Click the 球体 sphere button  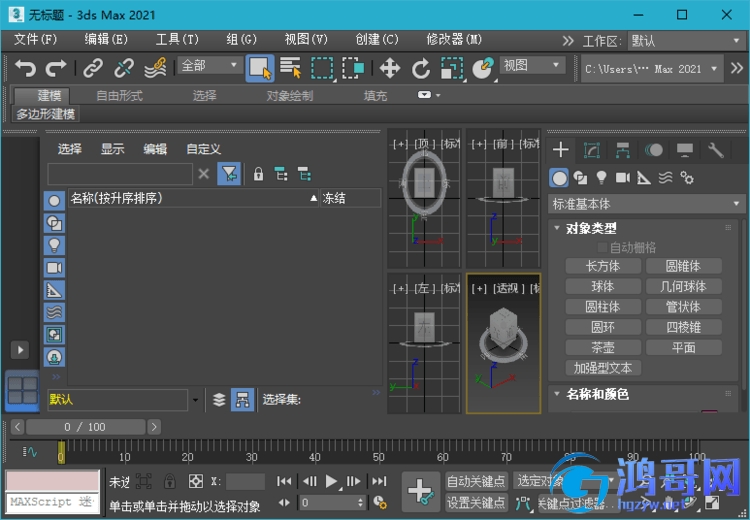(603, 287)
